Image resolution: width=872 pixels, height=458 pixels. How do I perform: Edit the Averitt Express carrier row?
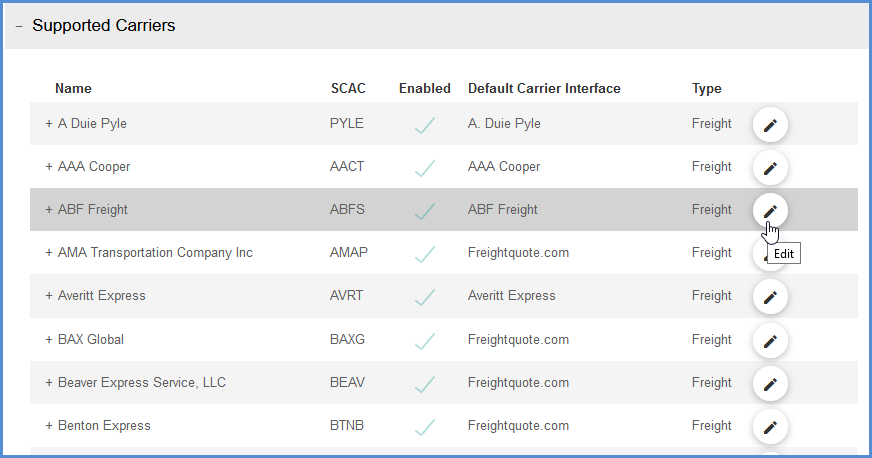tap(770, 297)
